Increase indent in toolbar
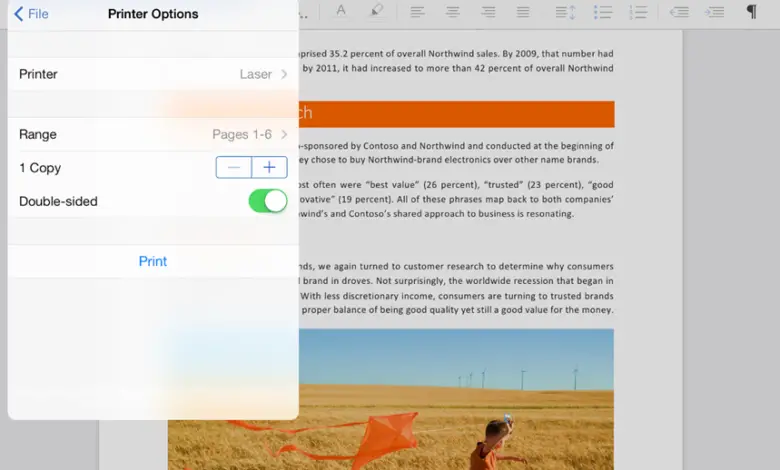The width and height of the screenshot is (780, 470). [x=714, y=12]
